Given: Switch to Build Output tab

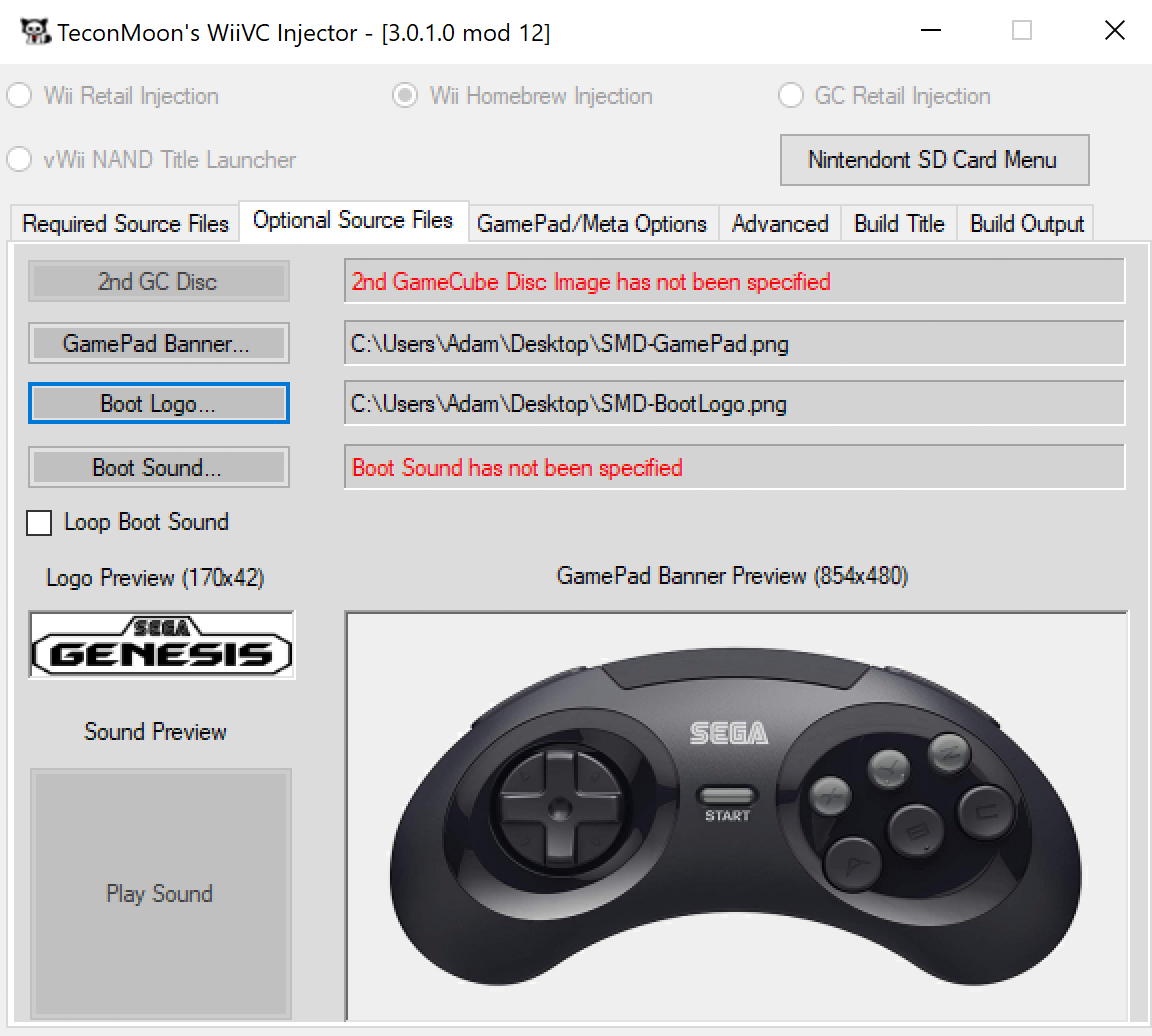Looking at the screenshot, I should [x=1026, y=223].
